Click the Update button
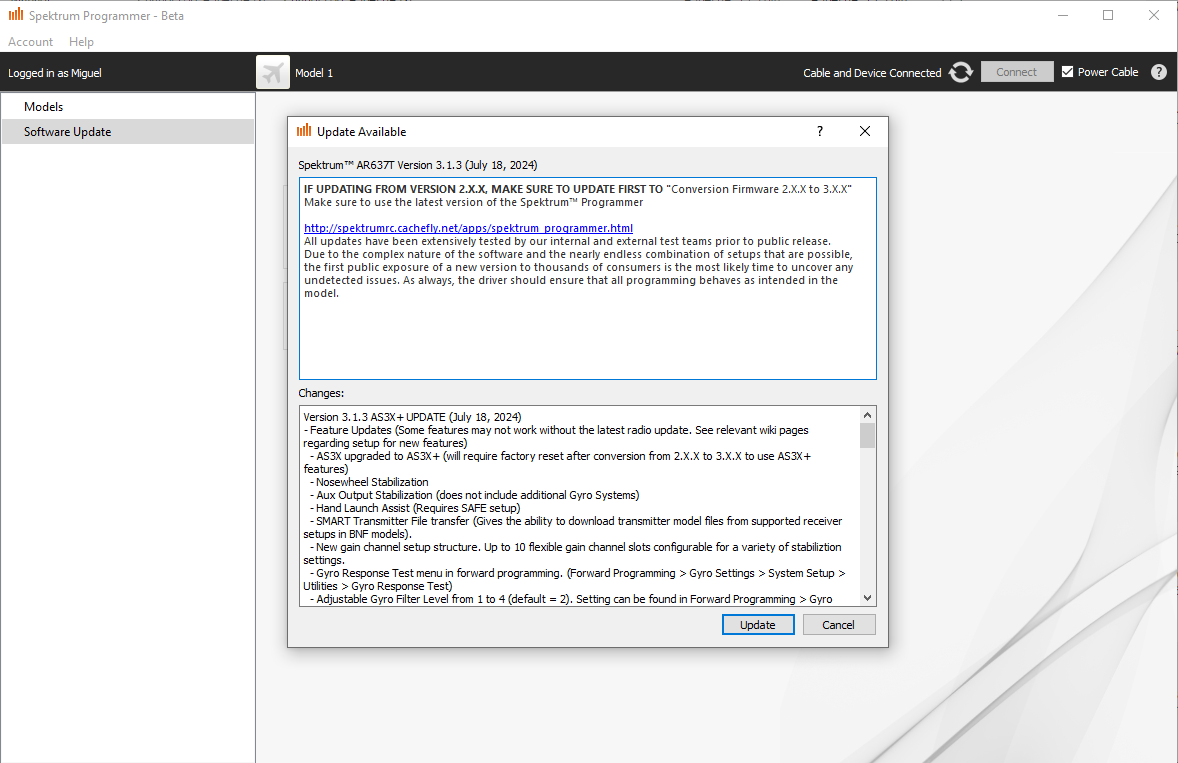1178x763 pixels. pos(758,625)
